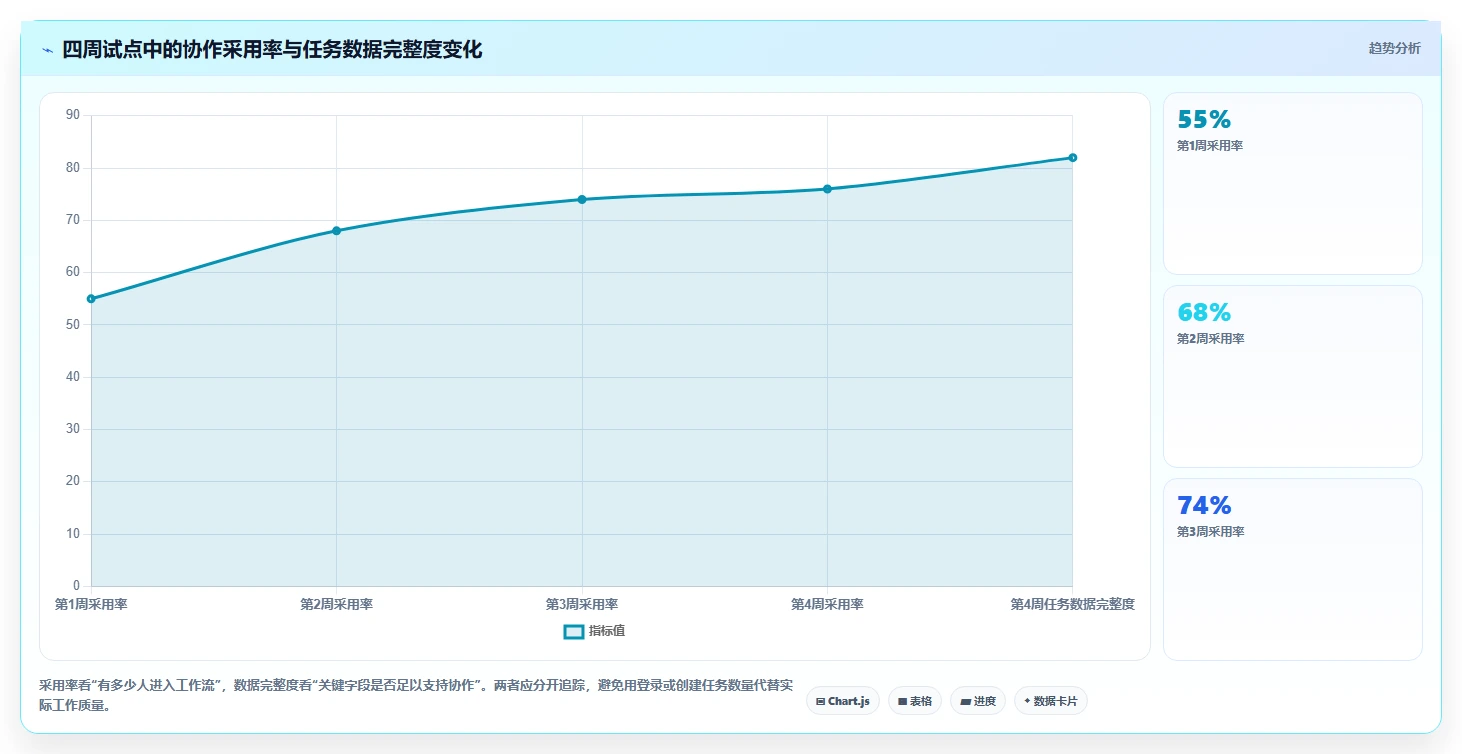Click the 第2周采用率 data point at 68
Viewport: 1462px width, 754px height.
point(336,231)
